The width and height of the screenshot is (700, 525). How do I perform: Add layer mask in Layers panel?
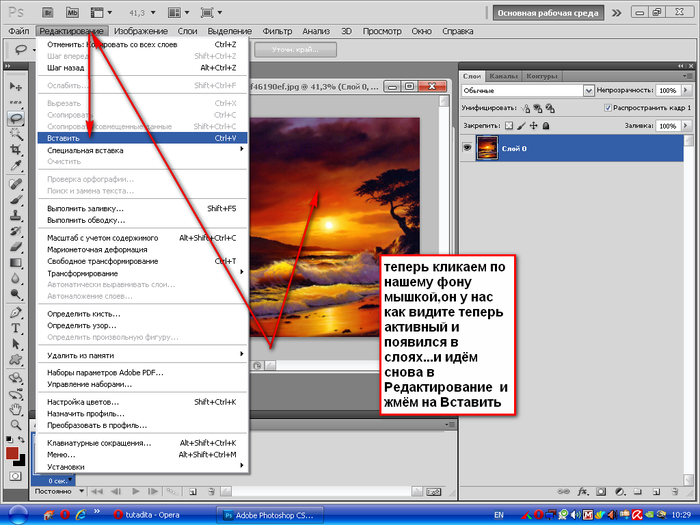click(601, 492)
